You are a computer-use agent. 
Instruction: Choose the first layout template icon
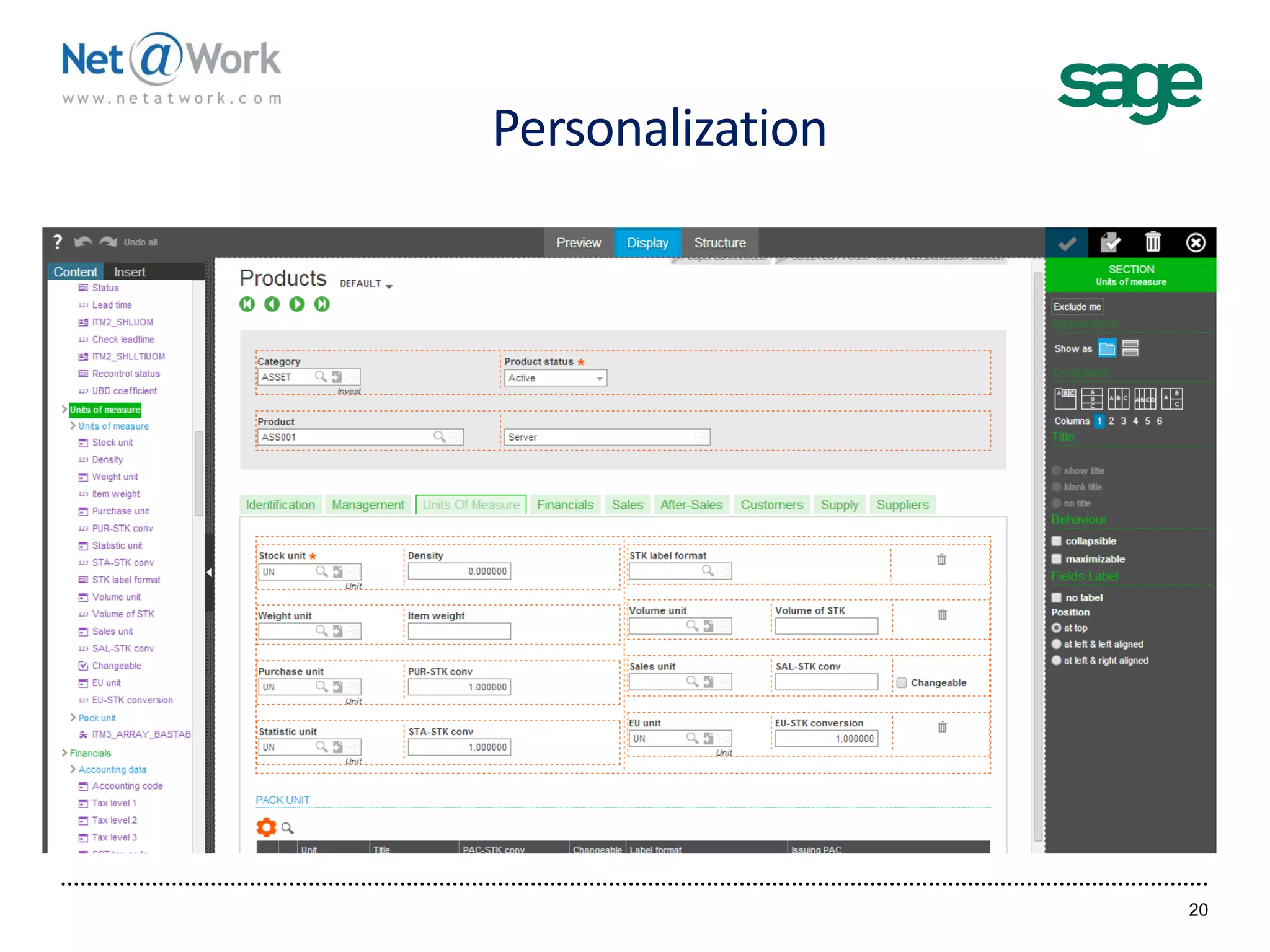(x=1065, y=399)
